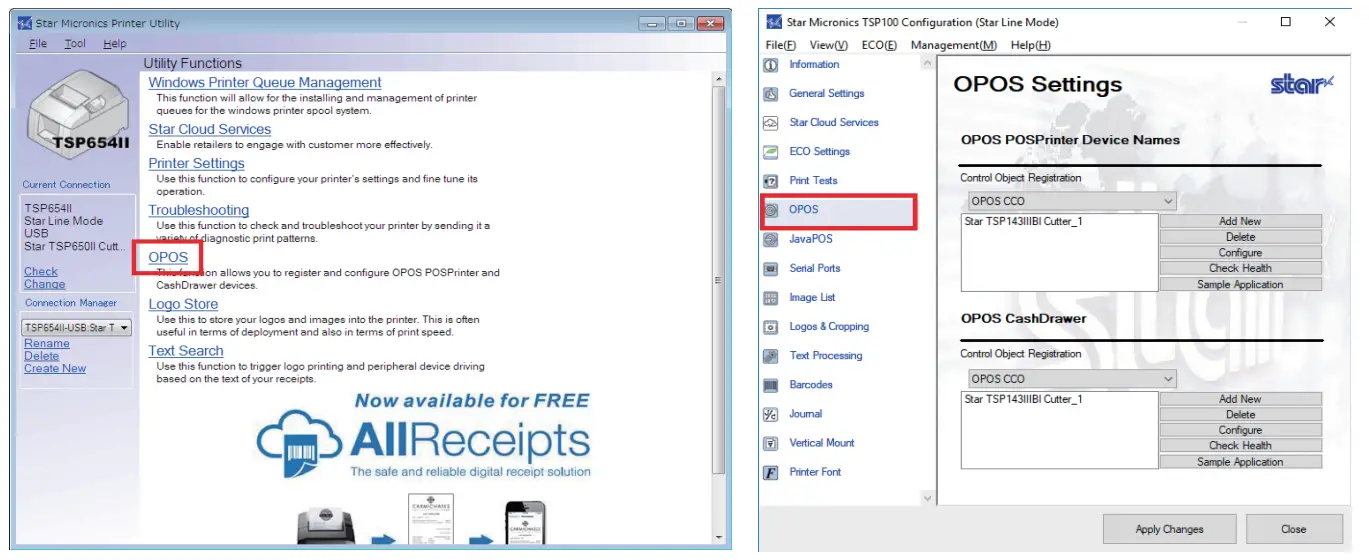Click the TSP100 Configuration title bar icon
Screen dimensions: 1369x560
coord(775,21)
